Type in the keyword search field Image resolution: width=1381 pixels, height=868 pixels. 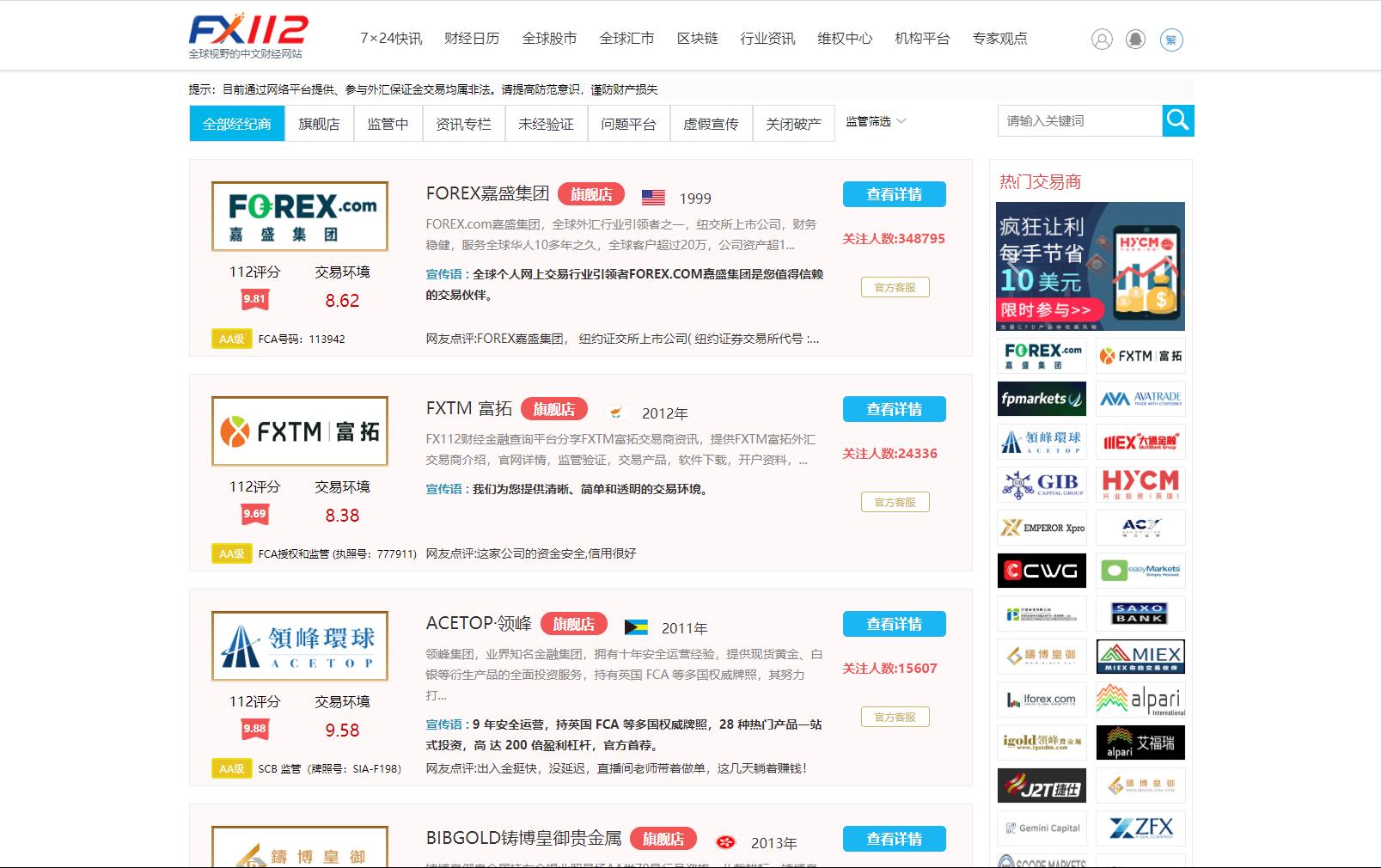coord(1079,121)
